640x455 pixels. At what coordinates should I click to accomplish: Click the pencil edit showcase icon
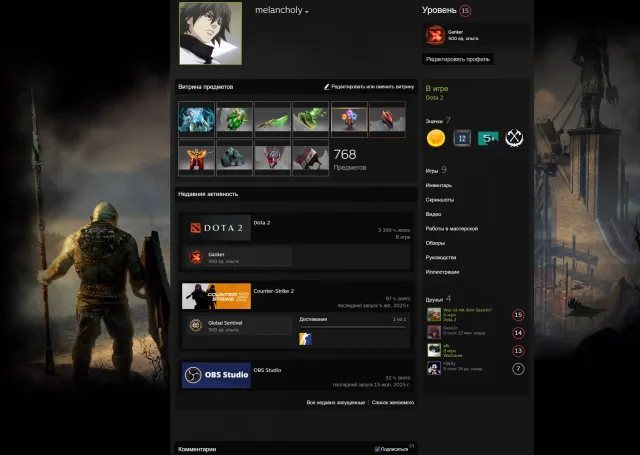327,87
